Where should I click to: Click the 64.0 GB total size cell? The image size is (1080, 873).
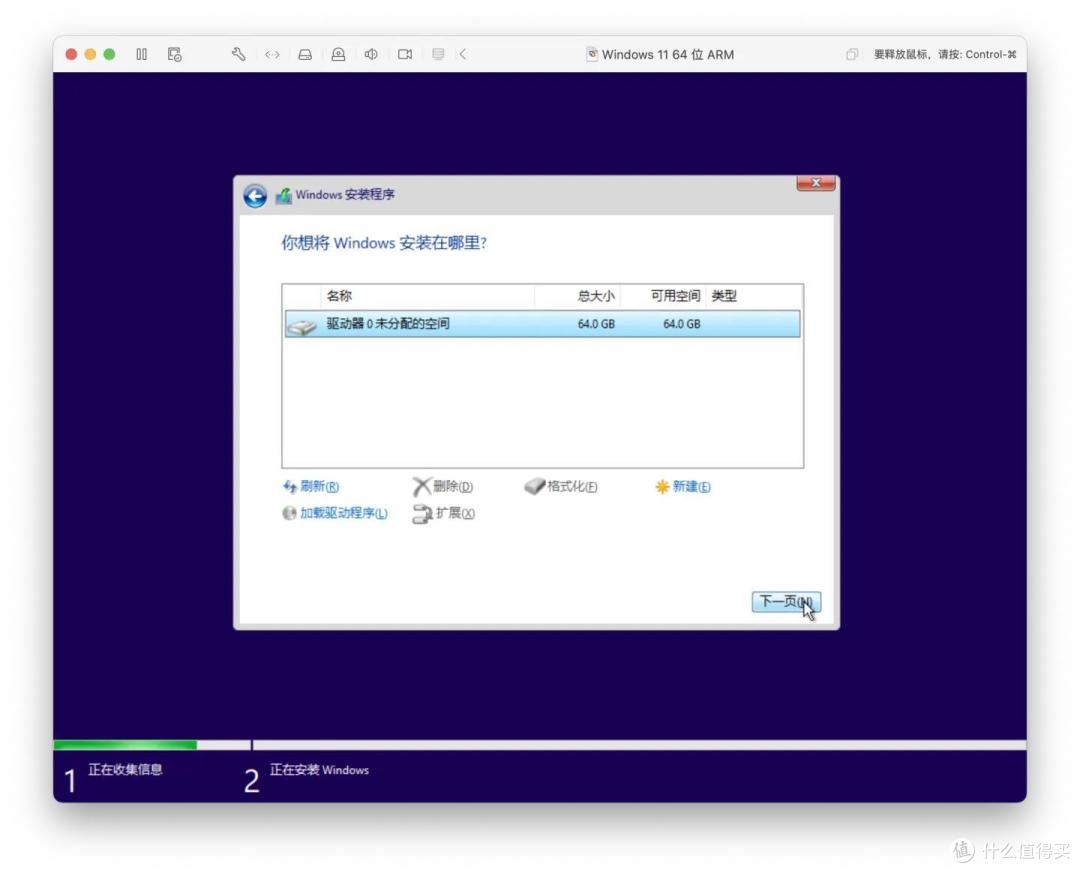click(596, 324)
